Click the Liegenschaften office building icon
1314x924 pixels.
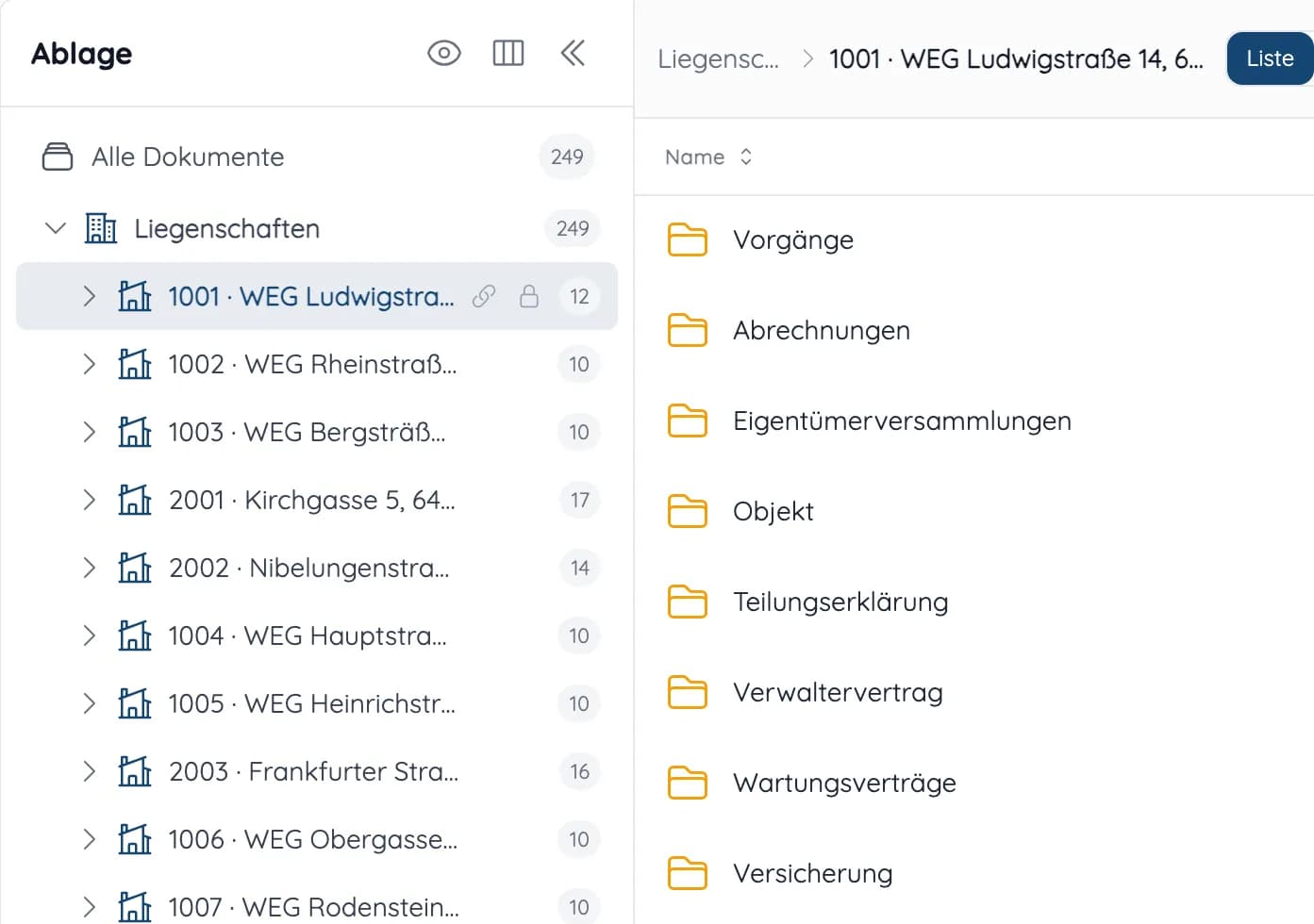pos(101,228)
